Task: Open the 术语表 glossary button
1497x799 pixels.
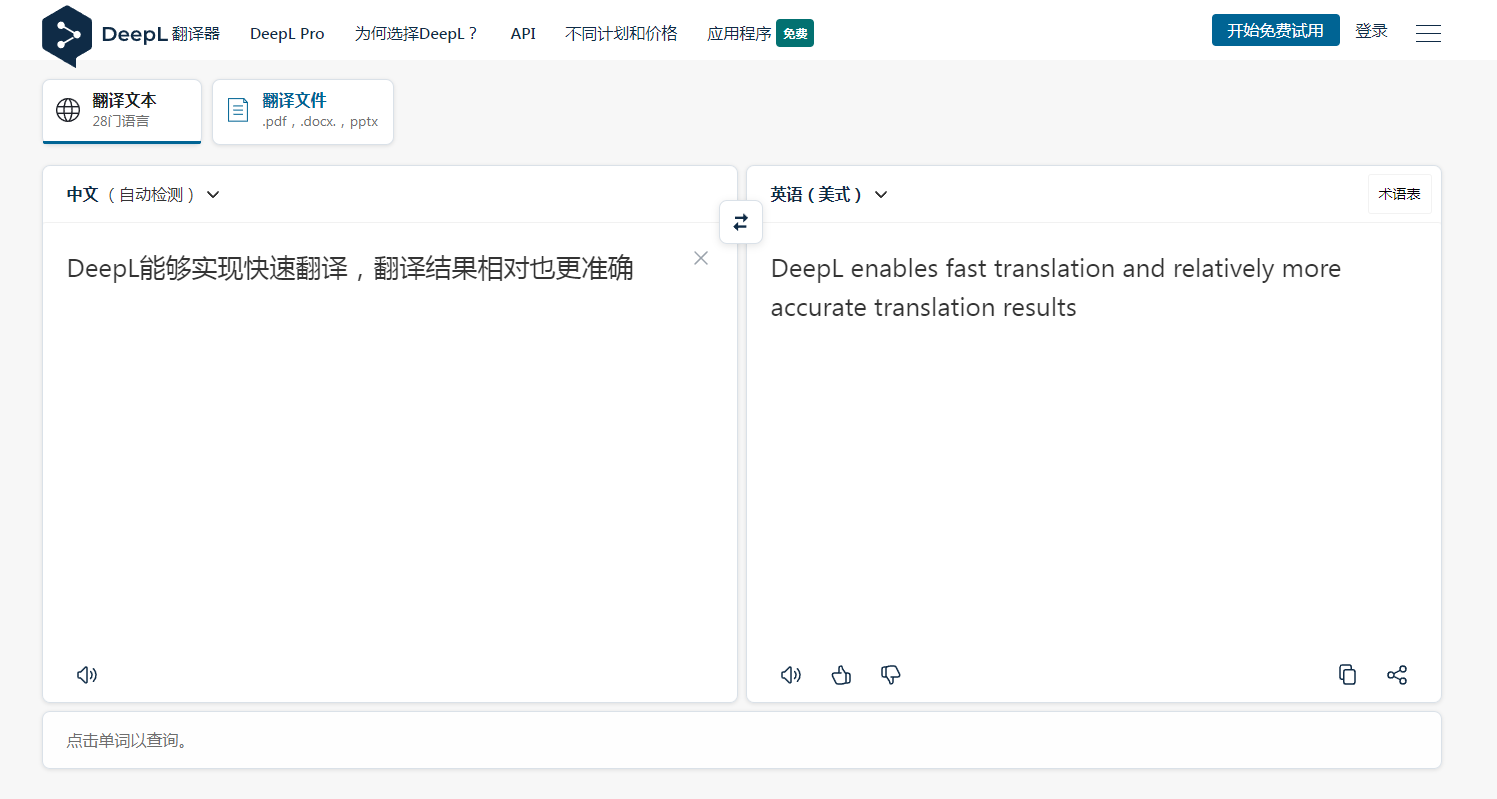Action: click(1399, 194)
